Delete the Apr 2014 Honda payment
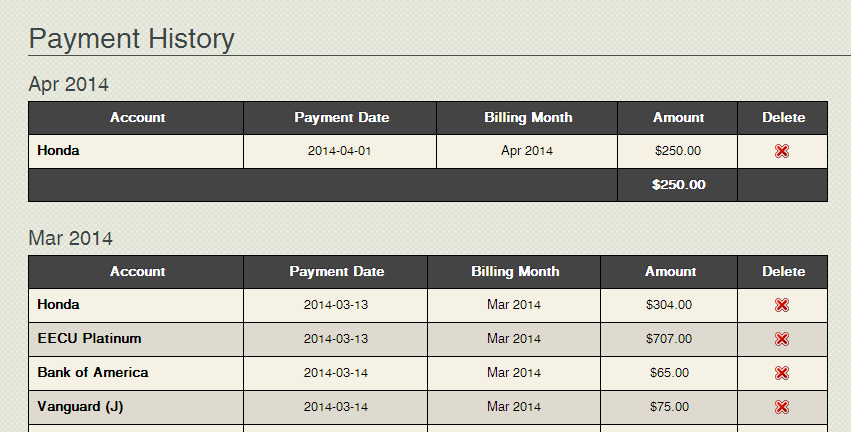 782,151
